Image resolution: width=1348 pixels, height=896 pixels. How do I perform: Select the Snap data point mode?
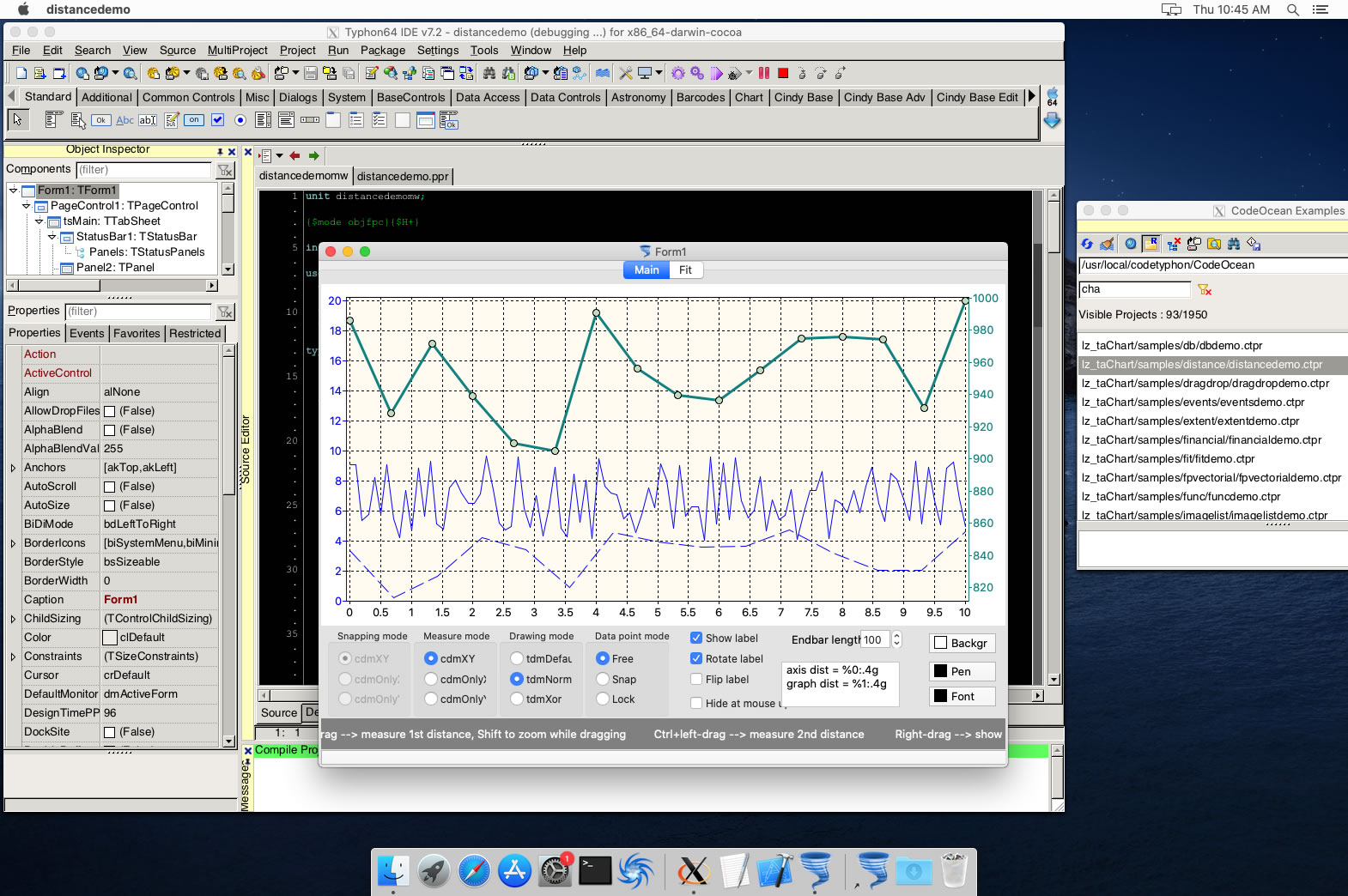coord(603,679)
